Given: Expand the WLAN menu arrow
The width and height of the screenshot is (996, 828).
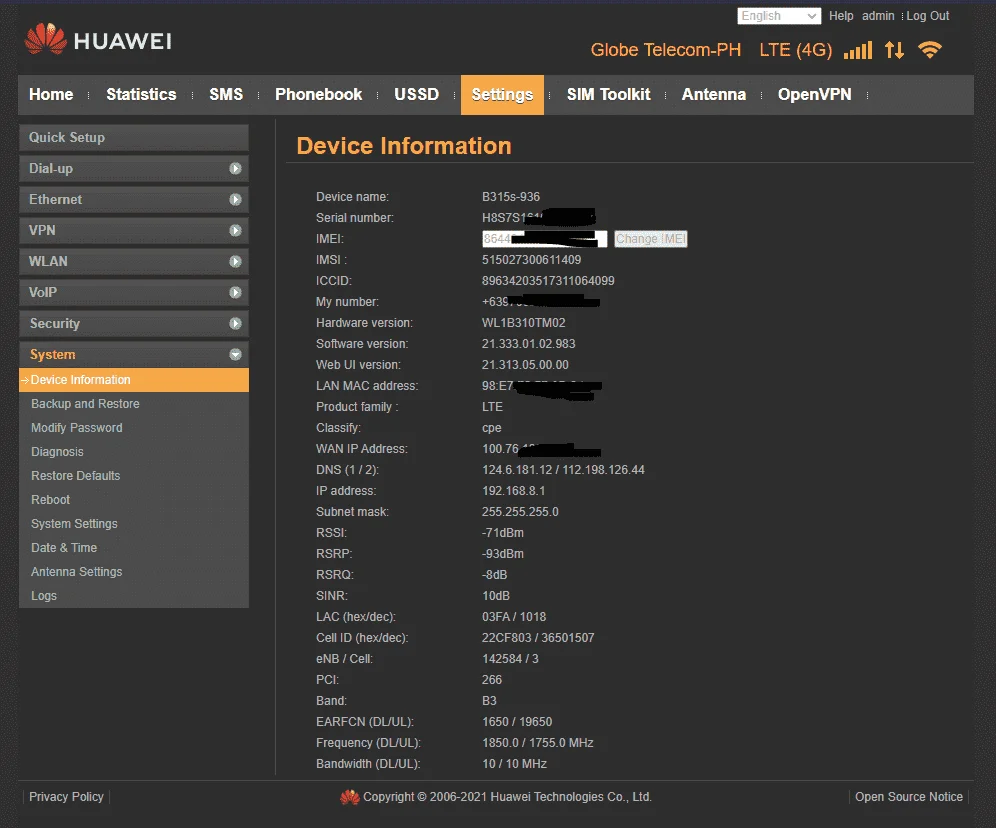Looking at the screenshot, I should (x=235, y=262).
